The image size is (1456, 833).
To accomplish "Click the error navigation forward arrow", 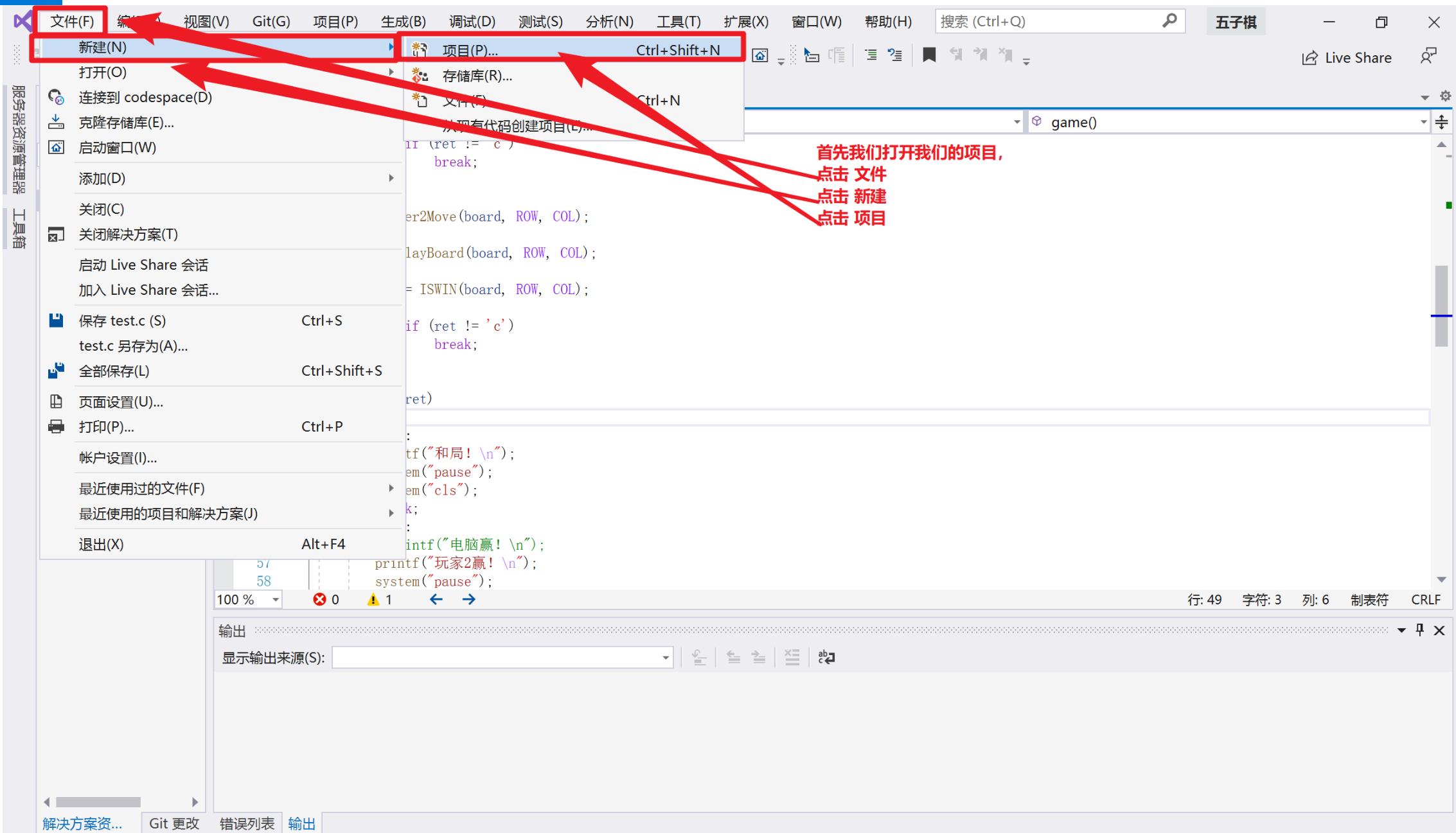I will (467, 598).
